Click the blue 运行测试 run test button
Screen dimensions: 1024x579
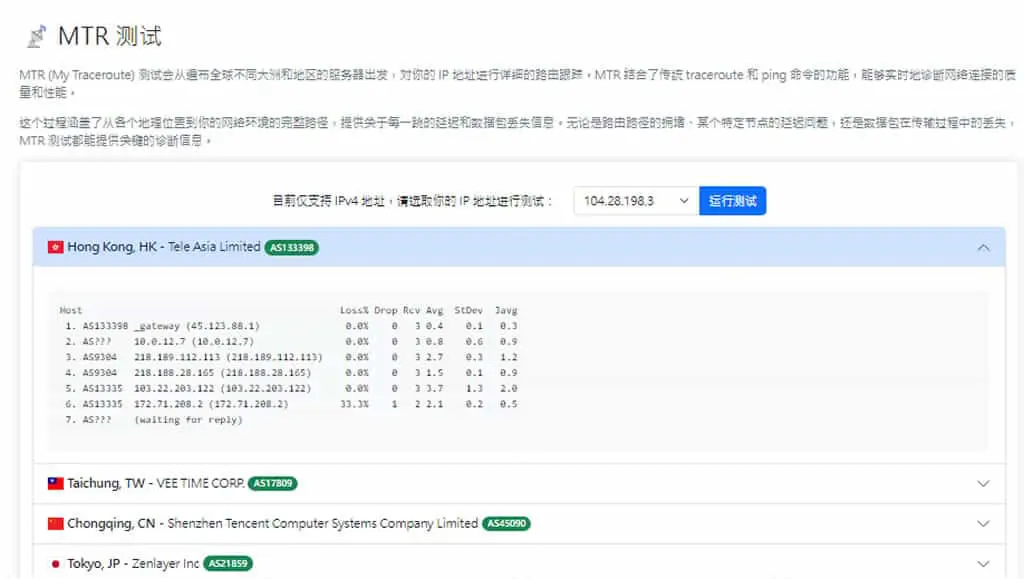pyautogui.click(x=732, y=200)
